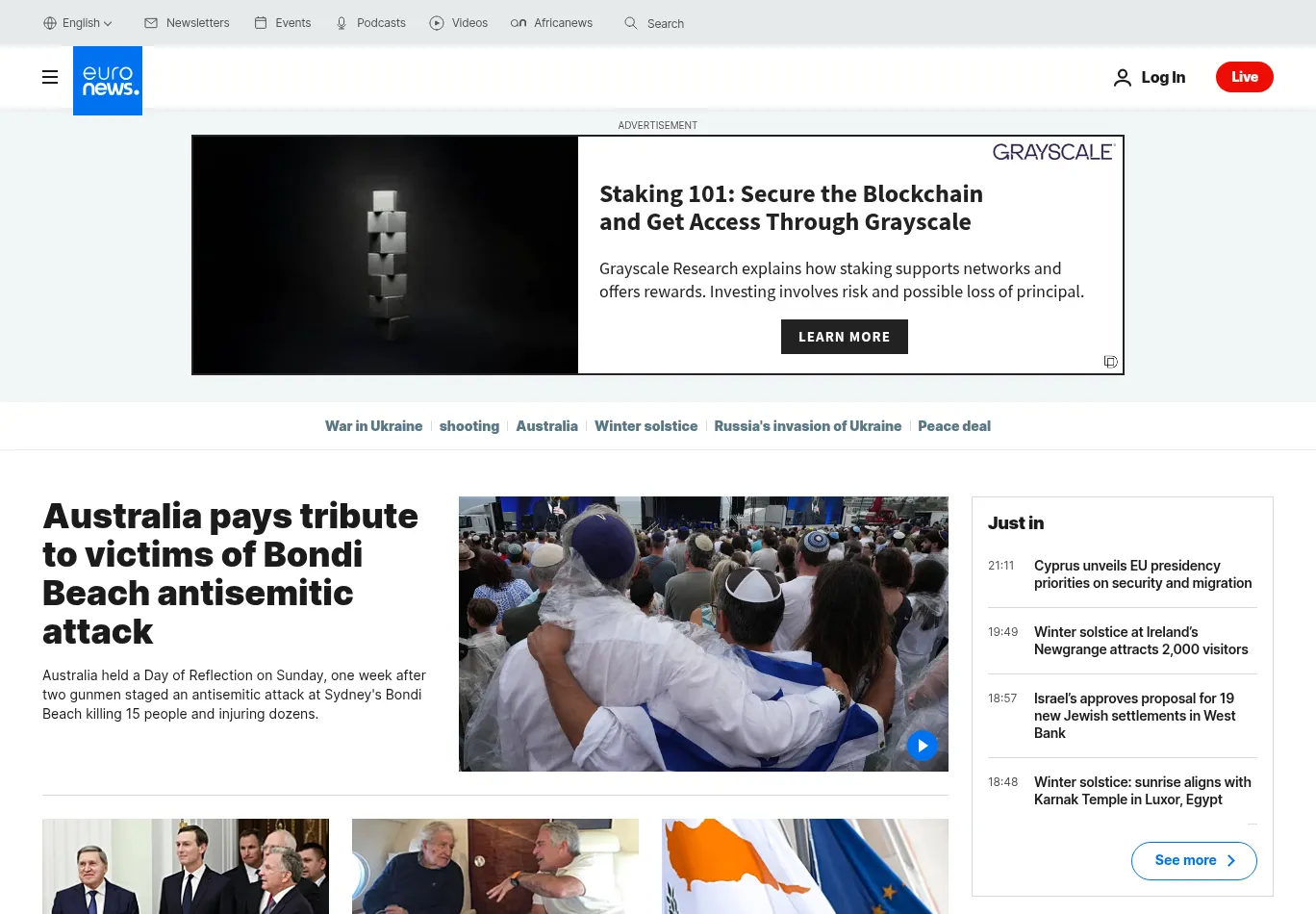Expand the English language dropdown

coord(78,23)
